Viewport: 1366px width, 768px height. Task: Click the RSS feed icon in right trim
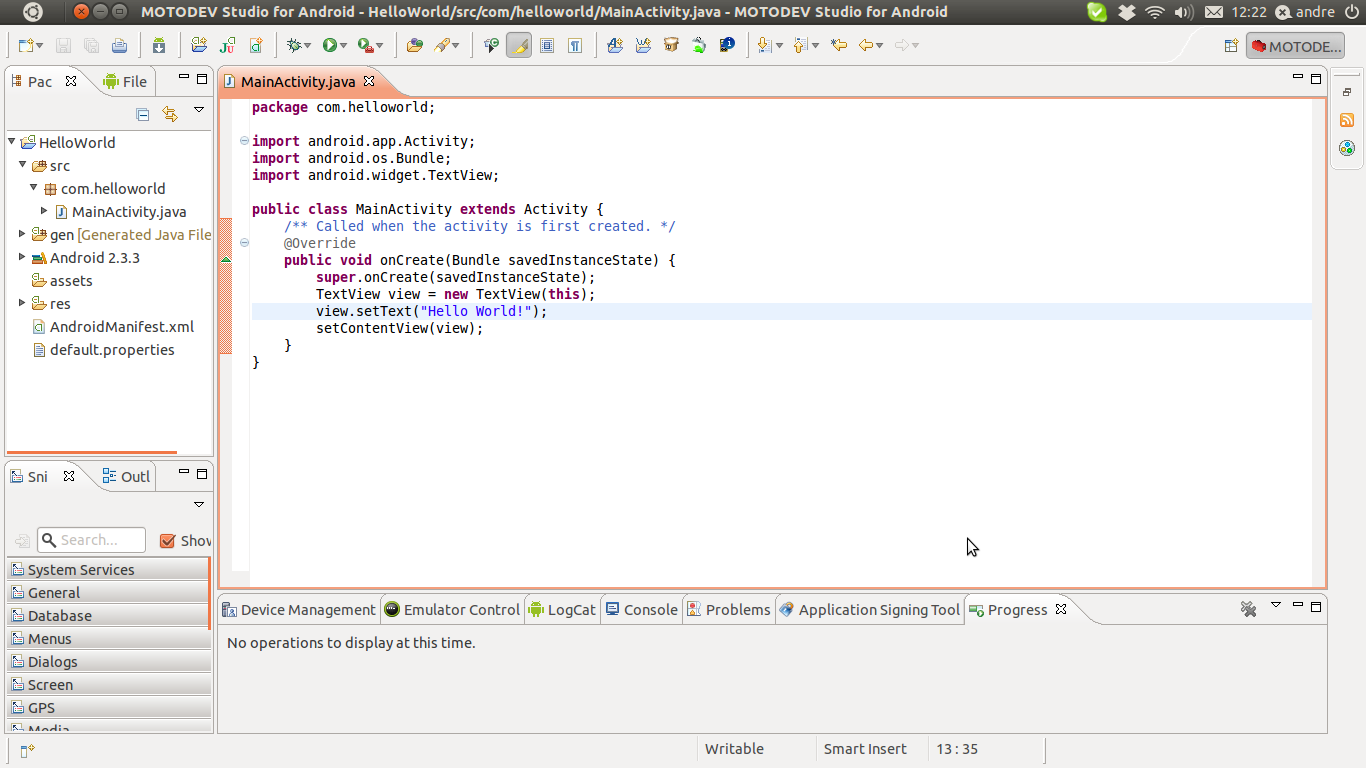click(x=1347, y=120)
